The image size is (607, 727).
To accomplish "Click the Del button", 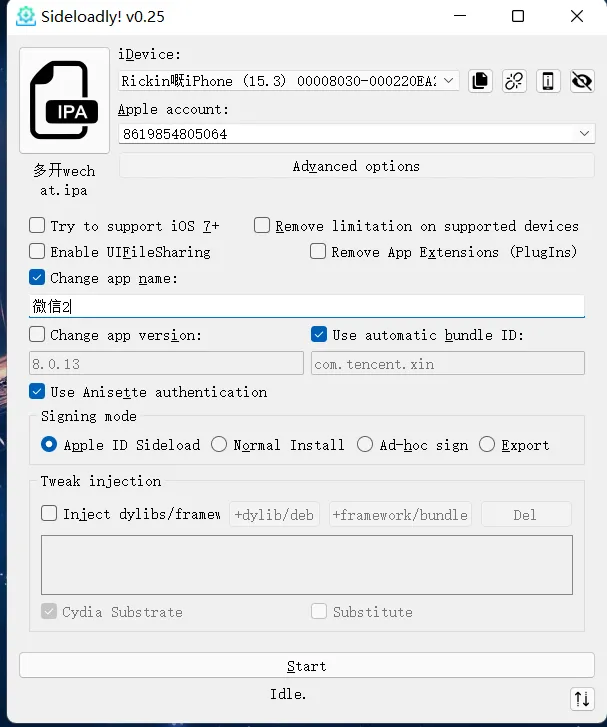I will pyautogui.click(x=526, y=514).
